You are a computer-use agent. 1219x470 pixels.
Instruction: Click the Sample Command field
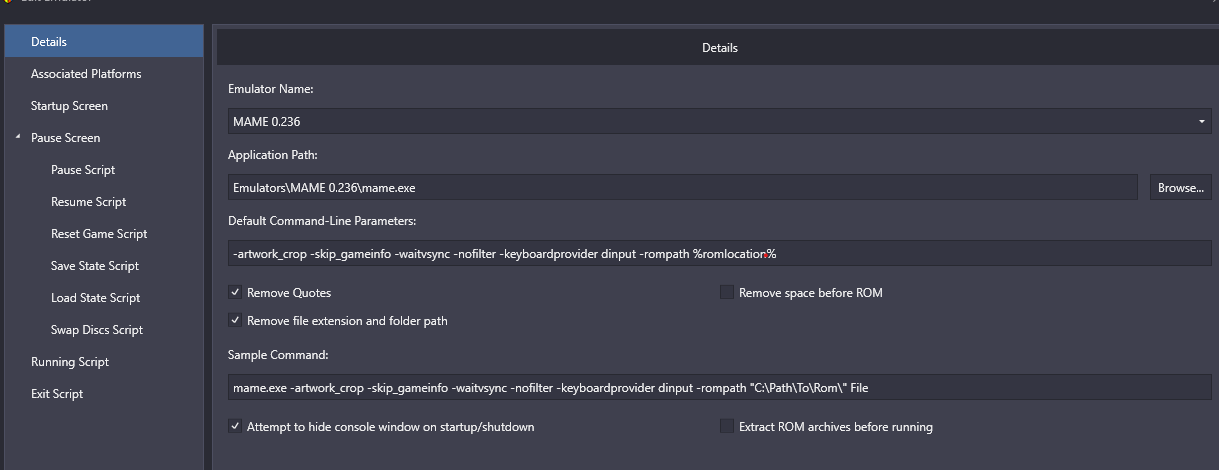pos(720,387)
